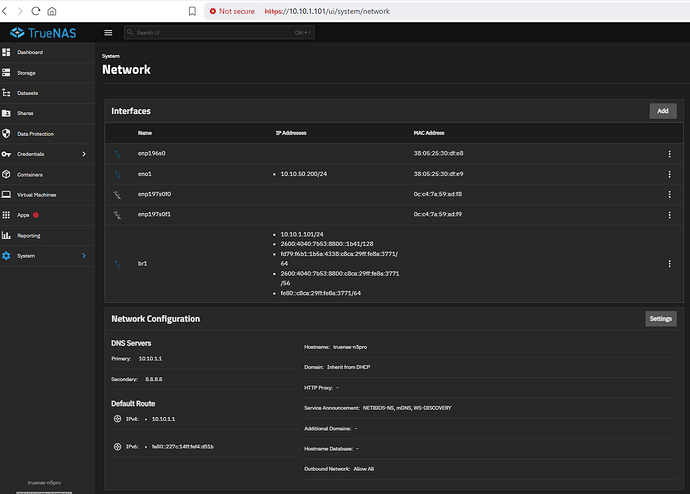Click the red Apps alert badge

(36, 215)
